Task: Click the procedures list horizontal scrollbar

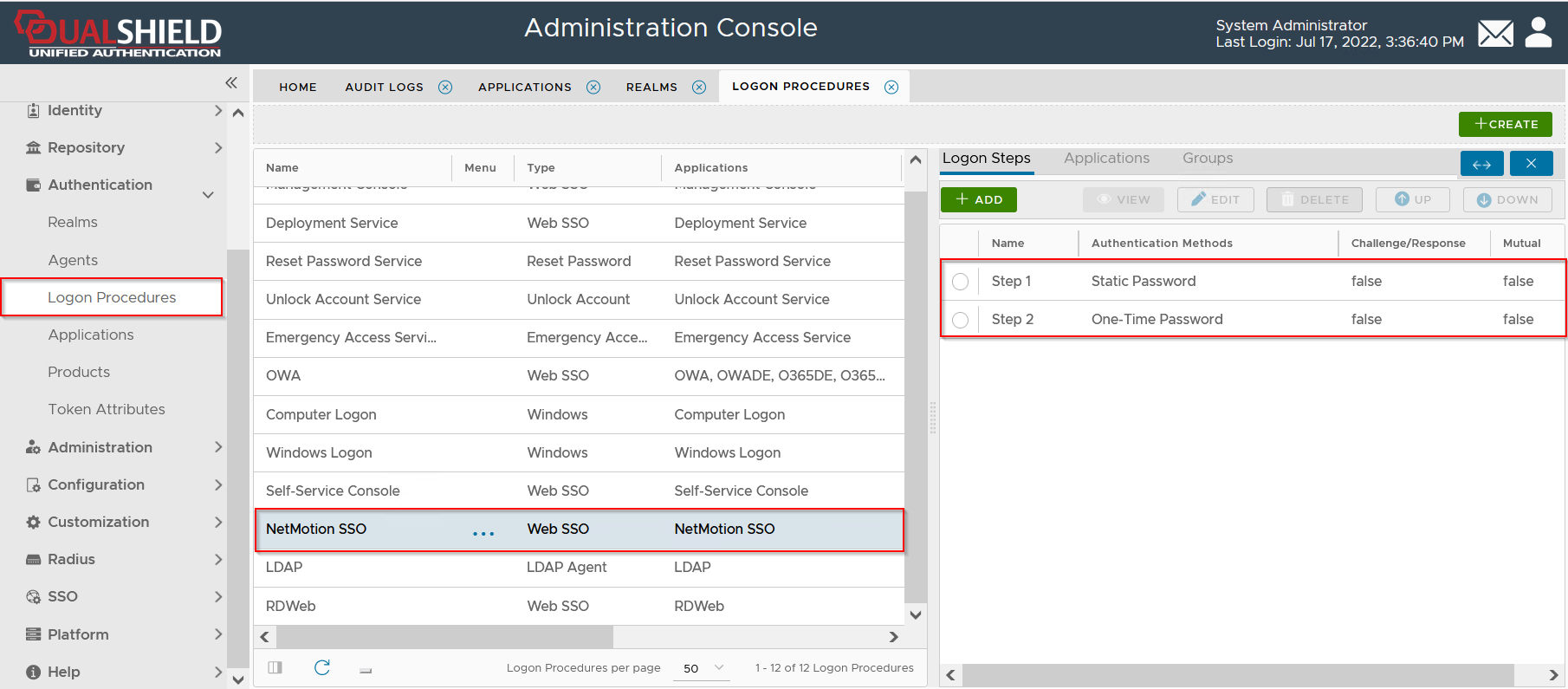Action: (x=444, y=637)
